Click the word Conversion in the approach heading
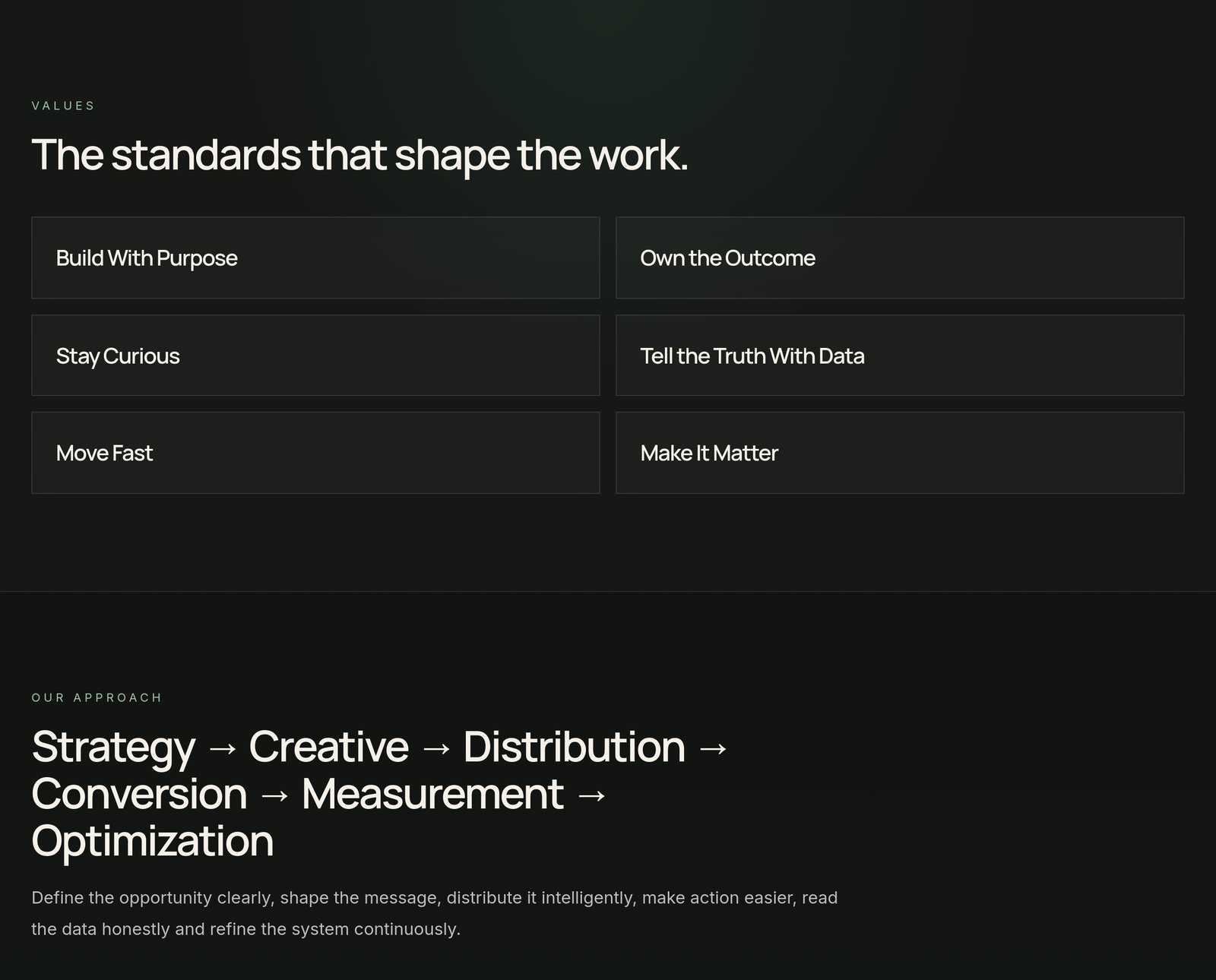Screen dimensions: 1216x980 139,794
